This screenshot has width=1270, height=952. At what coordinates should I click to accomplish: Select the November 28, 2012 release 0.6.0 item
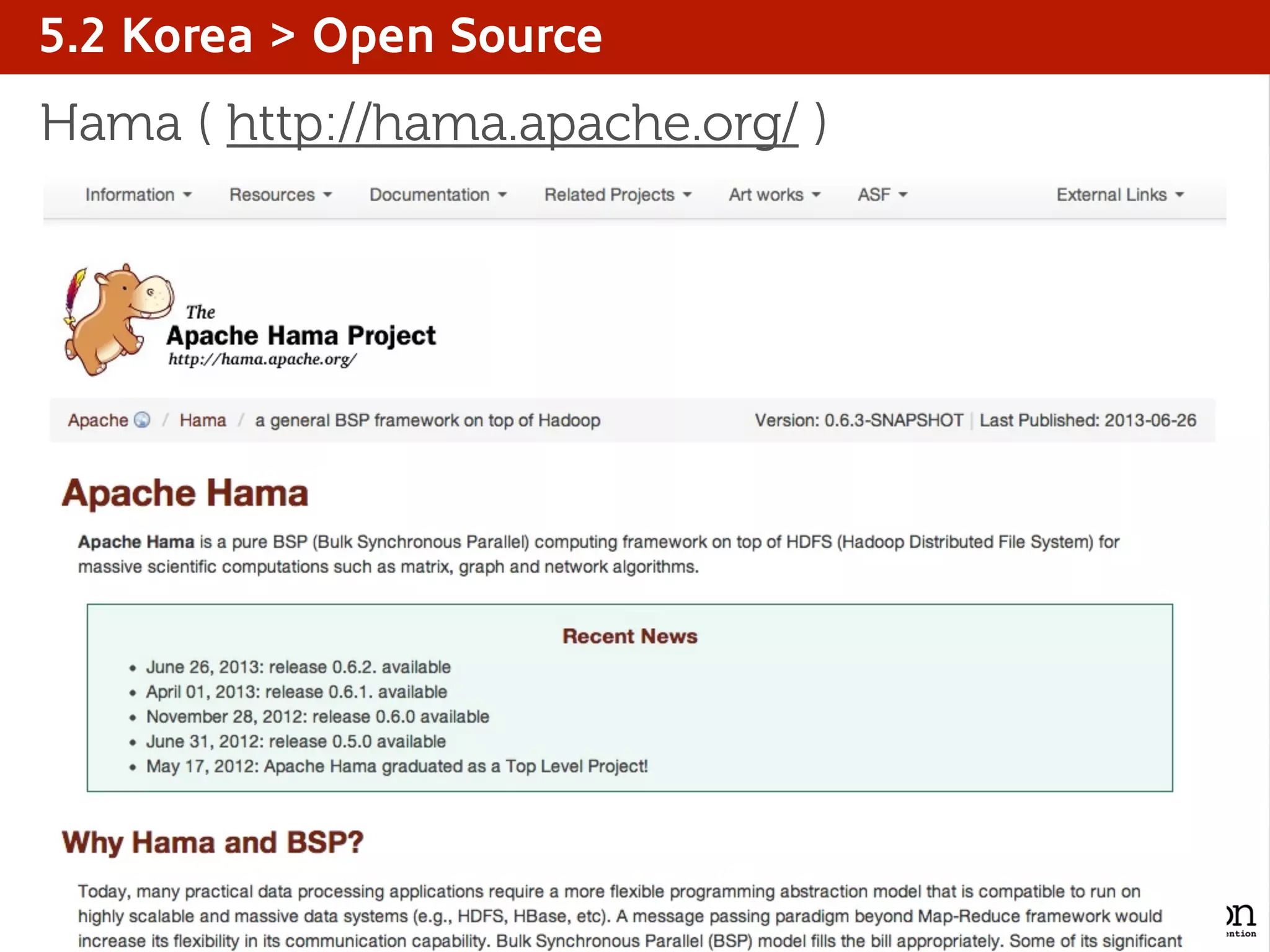317,716
